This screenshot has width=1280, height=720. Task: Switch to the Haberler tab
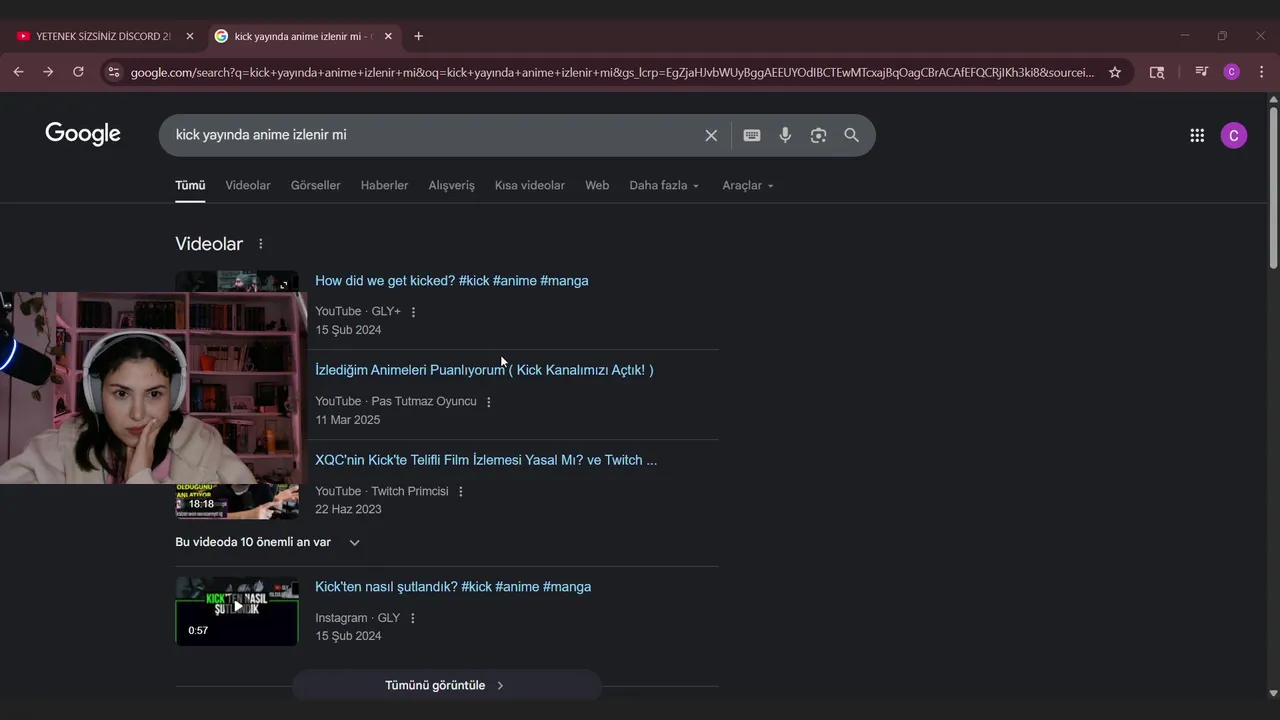384,186
